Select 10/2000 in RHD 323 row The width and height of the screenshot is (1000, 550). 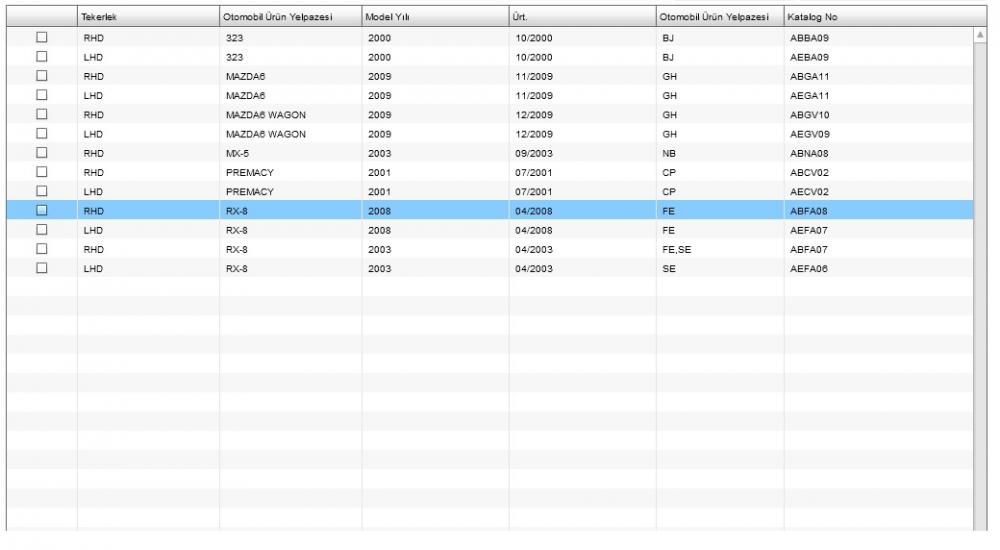tap(534, 38)
